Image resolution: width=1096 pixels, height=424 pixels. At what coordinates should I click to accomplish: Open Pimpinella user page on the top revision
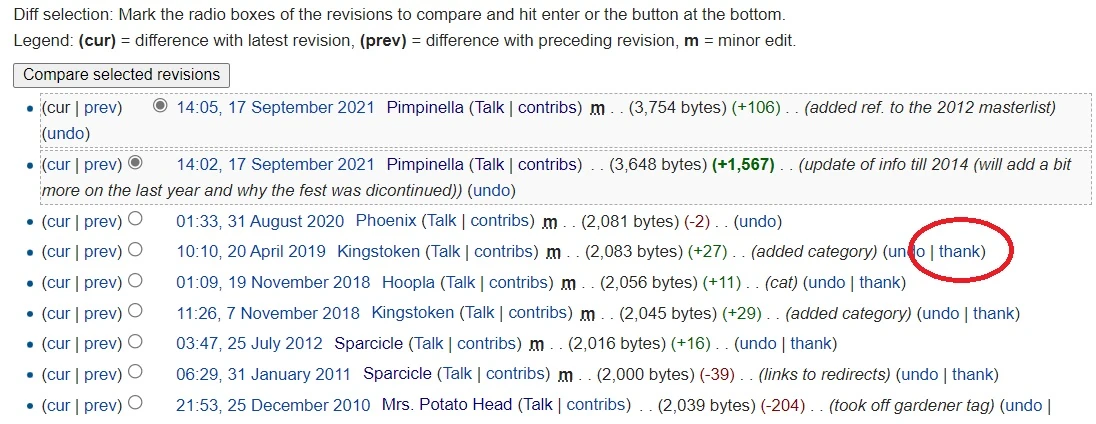point(425,108)
